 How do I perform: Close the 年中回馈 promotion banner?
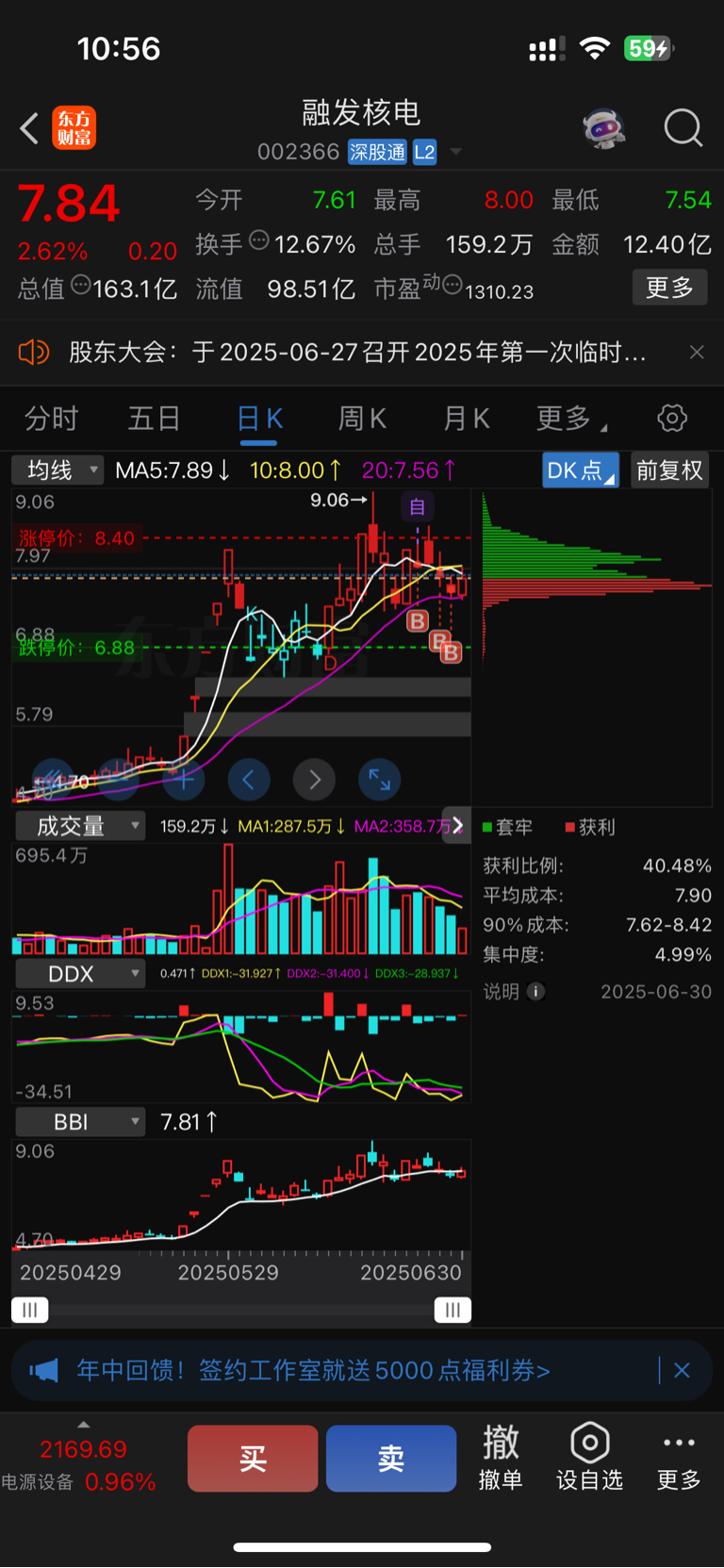point(682,1370)
